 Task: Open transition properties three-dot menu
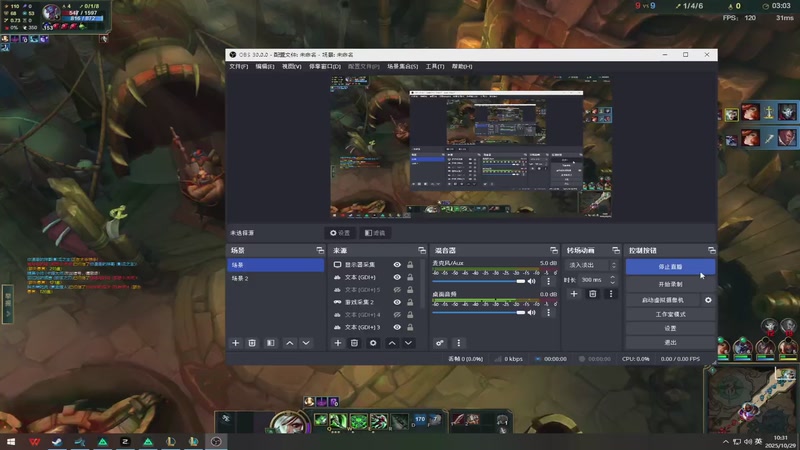[x=611, y=294]
